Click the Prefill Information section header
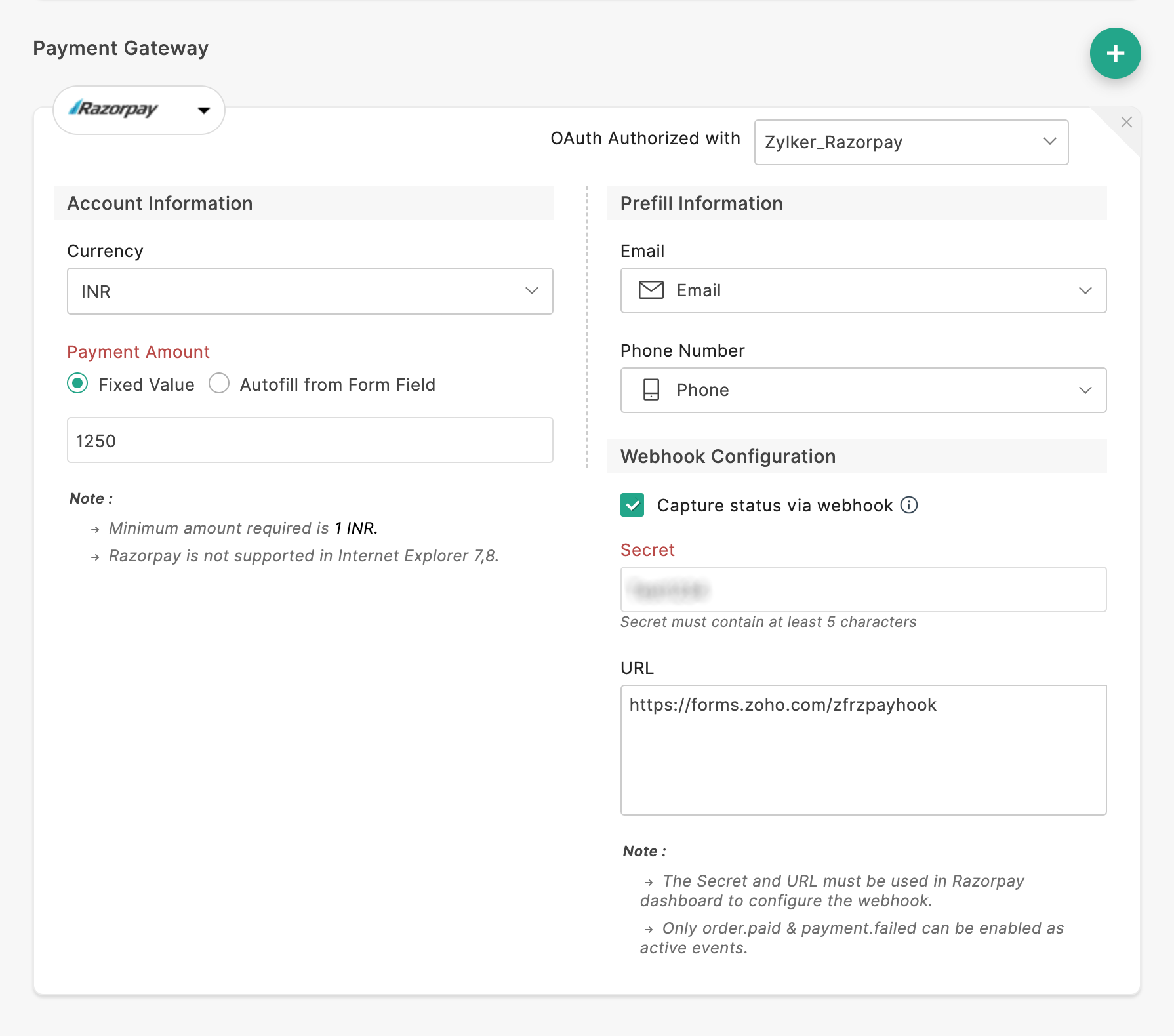The image size is (1174, 1036). coord(857,203)
